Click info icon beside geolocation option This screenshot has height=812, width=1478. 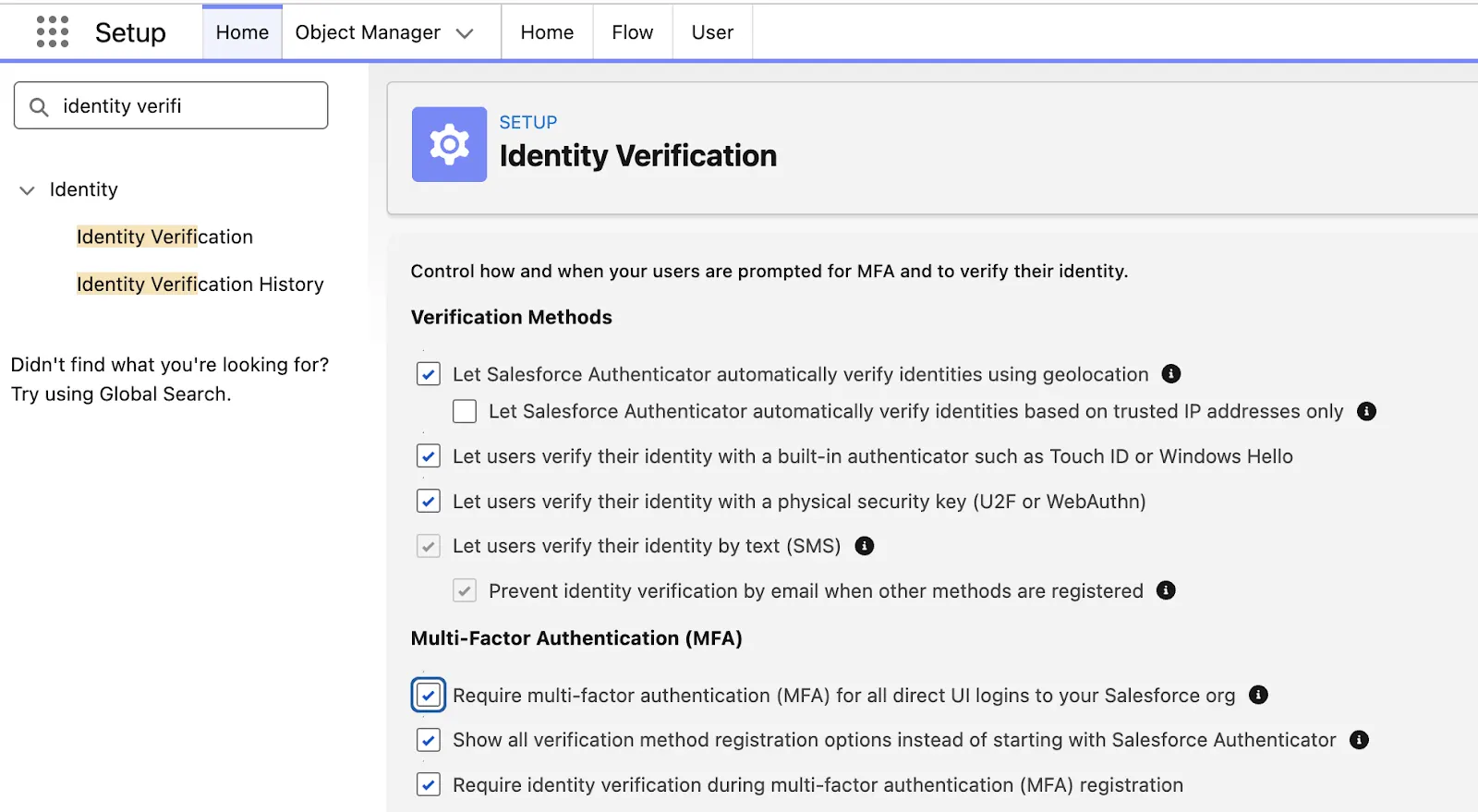(1170, 374)
